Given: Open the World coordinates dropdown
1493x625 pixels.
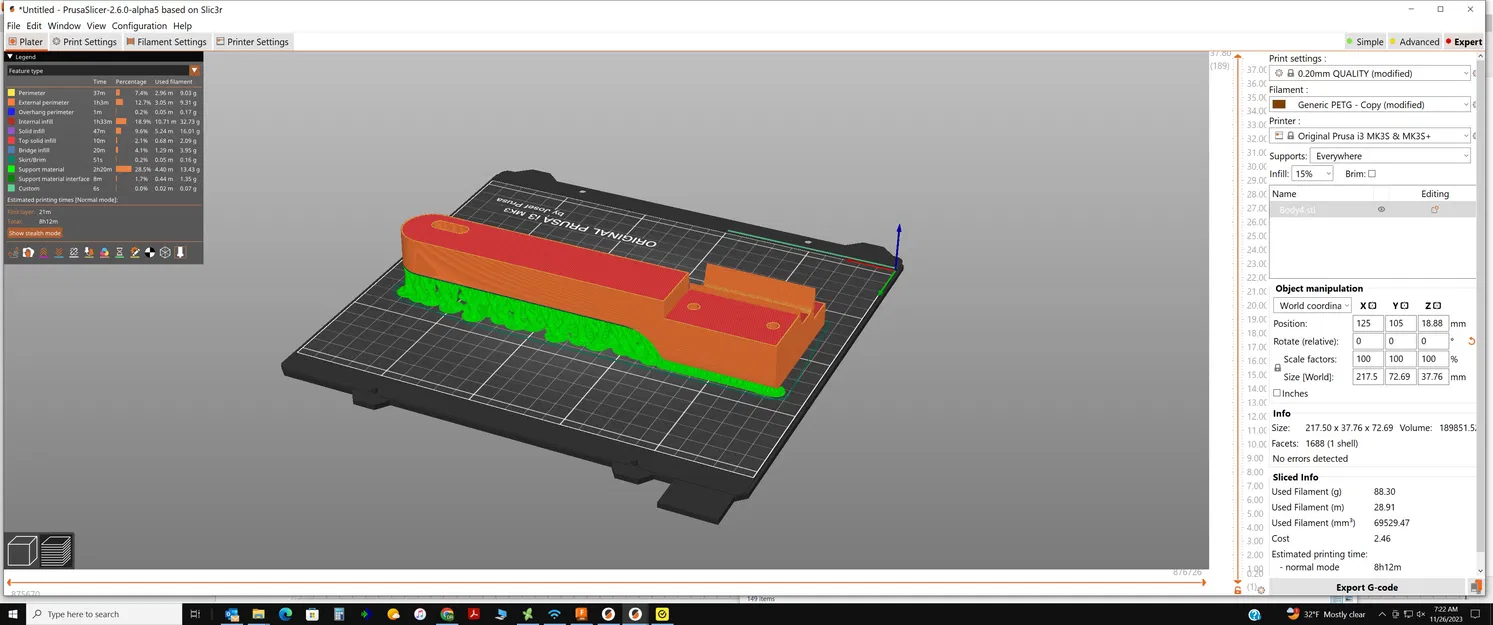Looking at the screenshot, I should 1313,306.
